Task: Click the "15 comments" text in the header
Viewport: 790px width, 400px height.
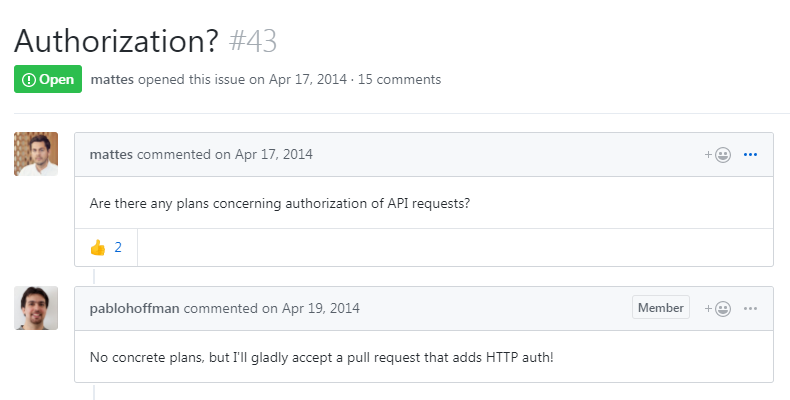Action: click(x=400, y=79)
